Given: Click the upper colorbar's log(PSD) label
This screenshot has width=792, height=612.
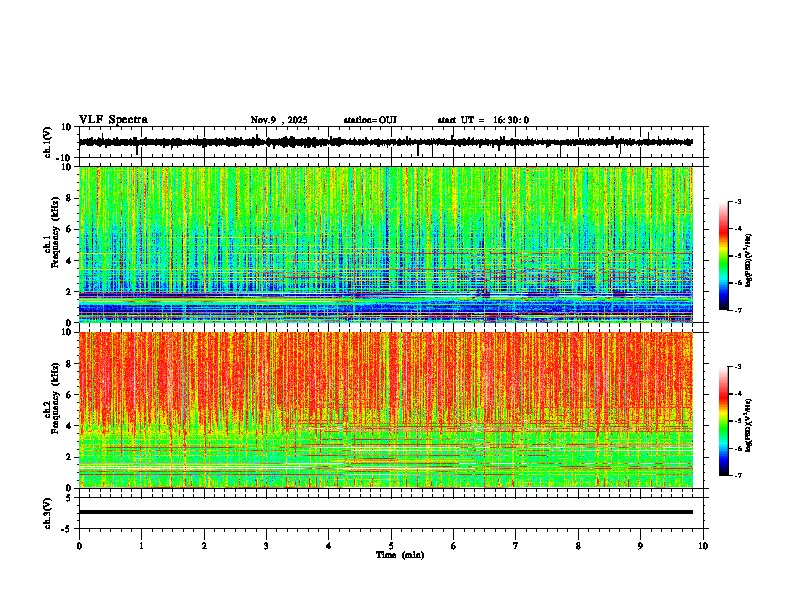Looking at the screenshot, I should pos(748,261).
